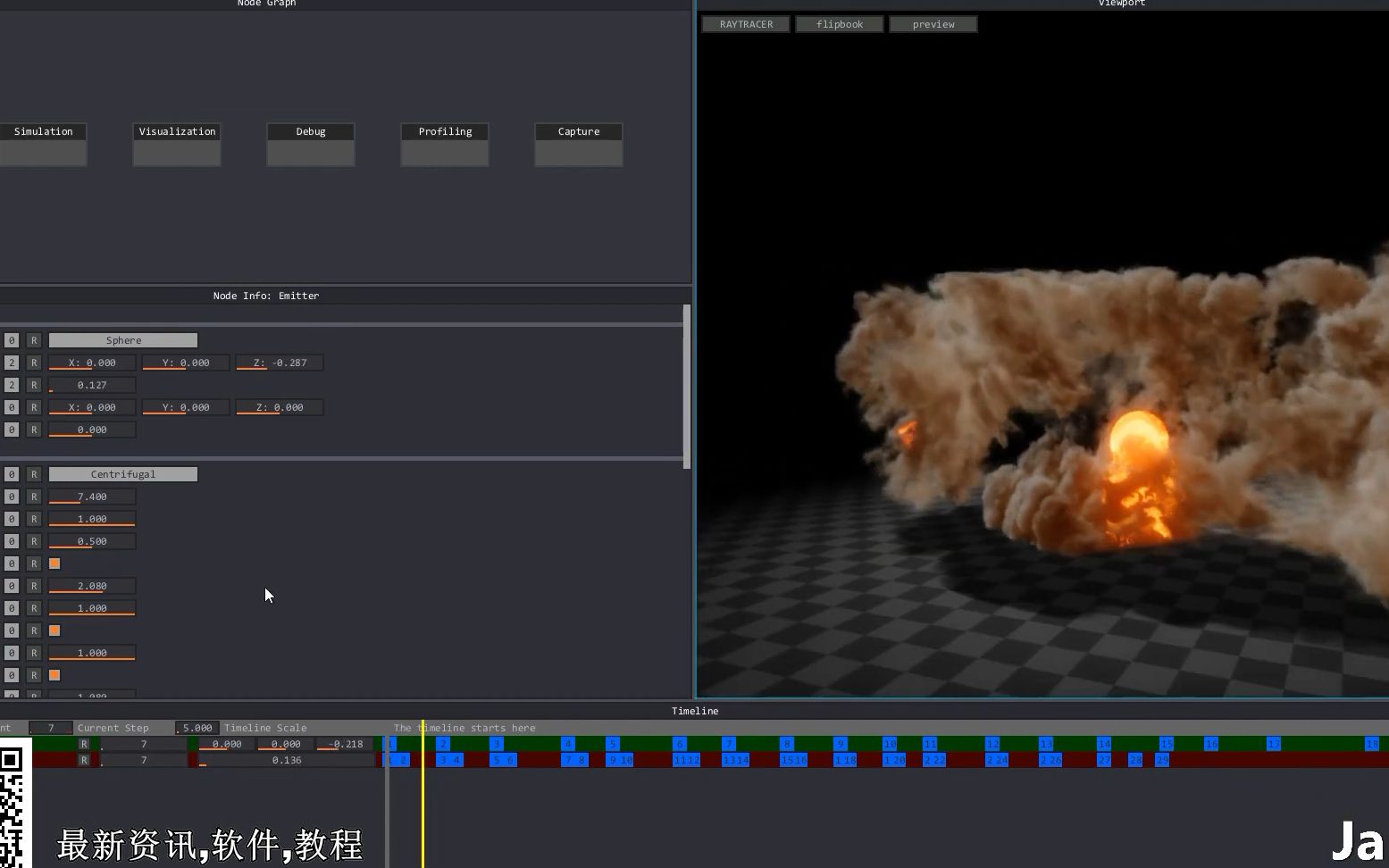This screenshot has width=1389, height=868.
Task: Click the Current Step value field
Action: click(x=50, y=728)
